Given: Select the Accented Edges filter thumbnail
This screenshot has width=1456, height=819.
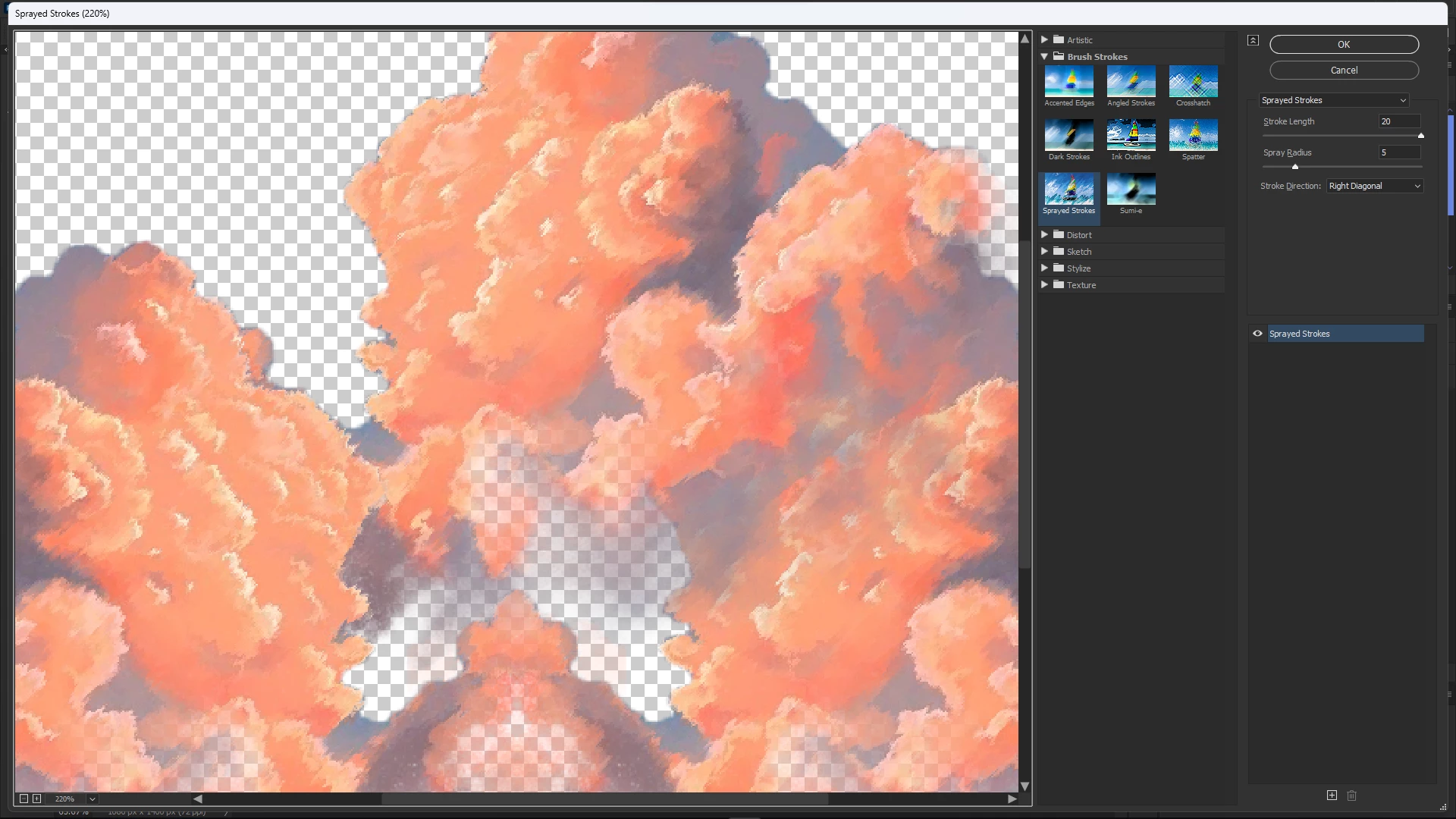Looking at the screenshot, I should pos(1068,82).
